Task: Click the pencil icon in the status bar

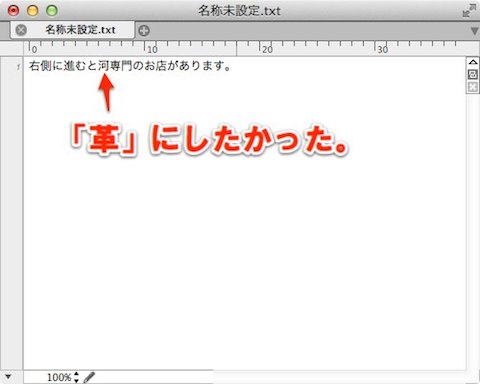Action: pos(89,377)
